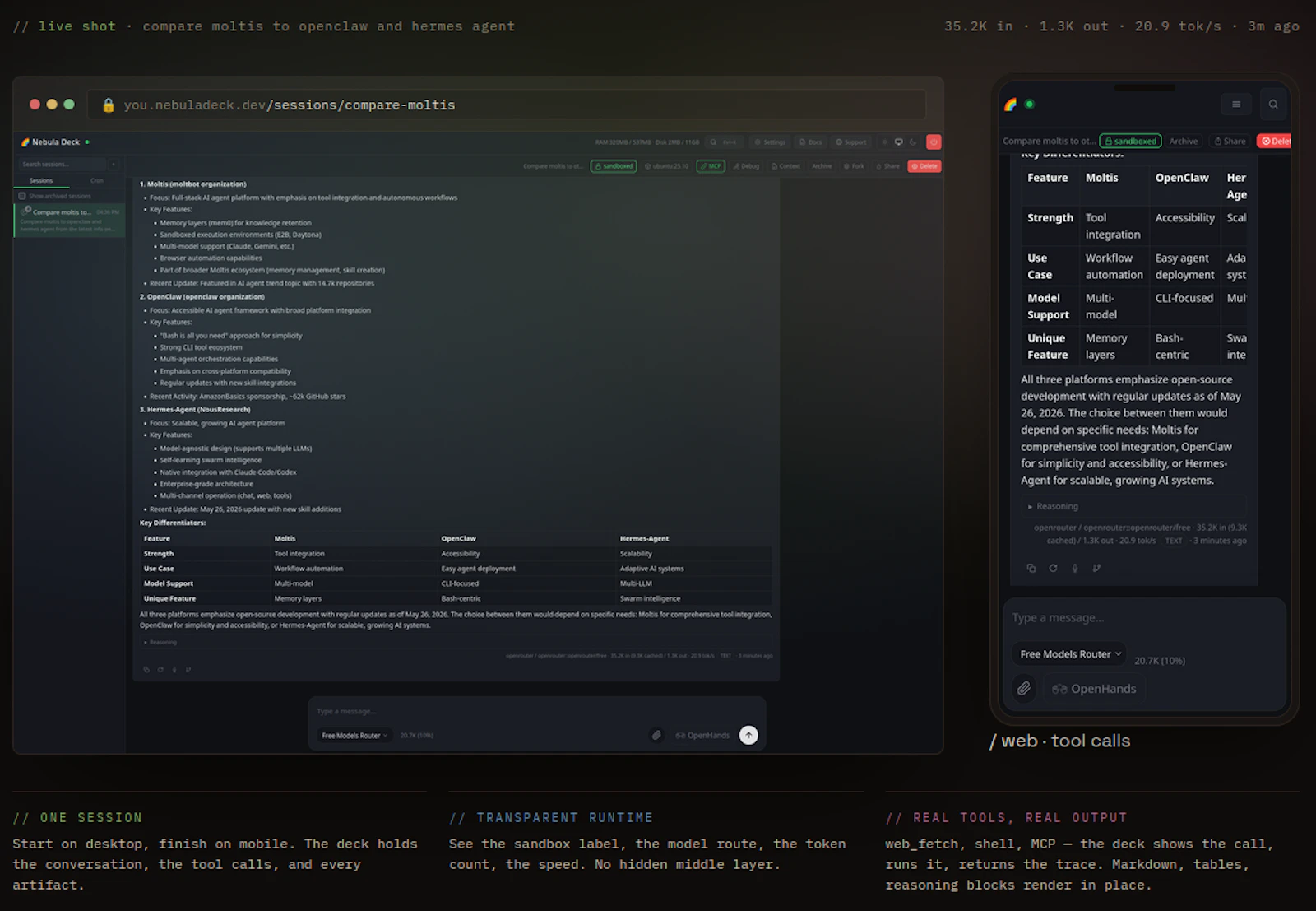Screen dimensions: 1316x911
Task: Switch to dark moon theme in desktop header
Action: pyautogui.click(x=913, y=142)
